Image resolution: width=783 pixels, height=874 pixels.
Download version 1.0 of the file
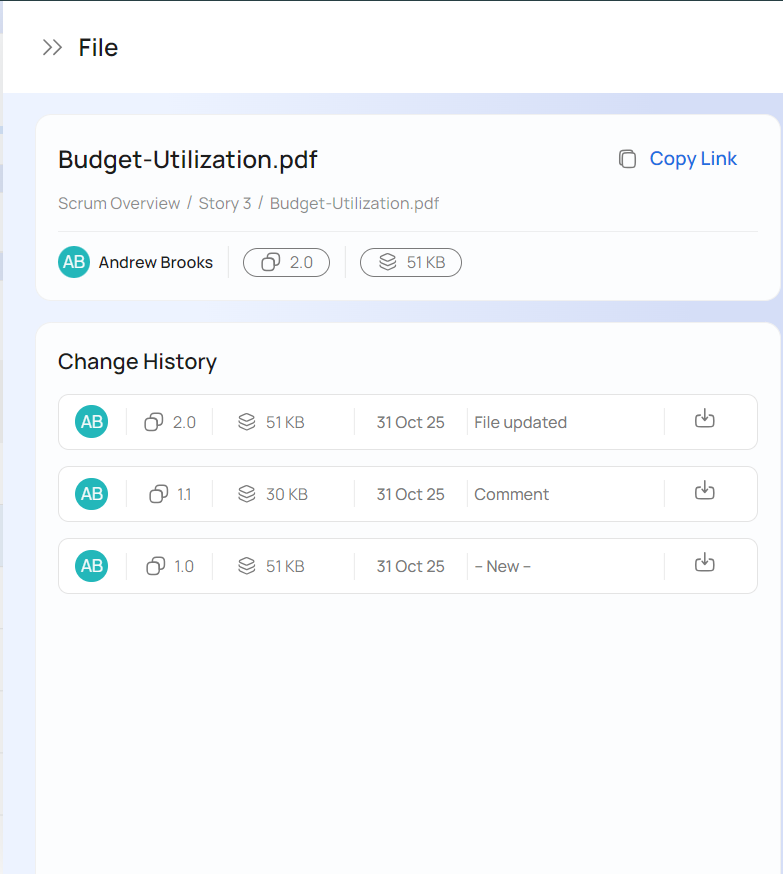click(705, 563)
